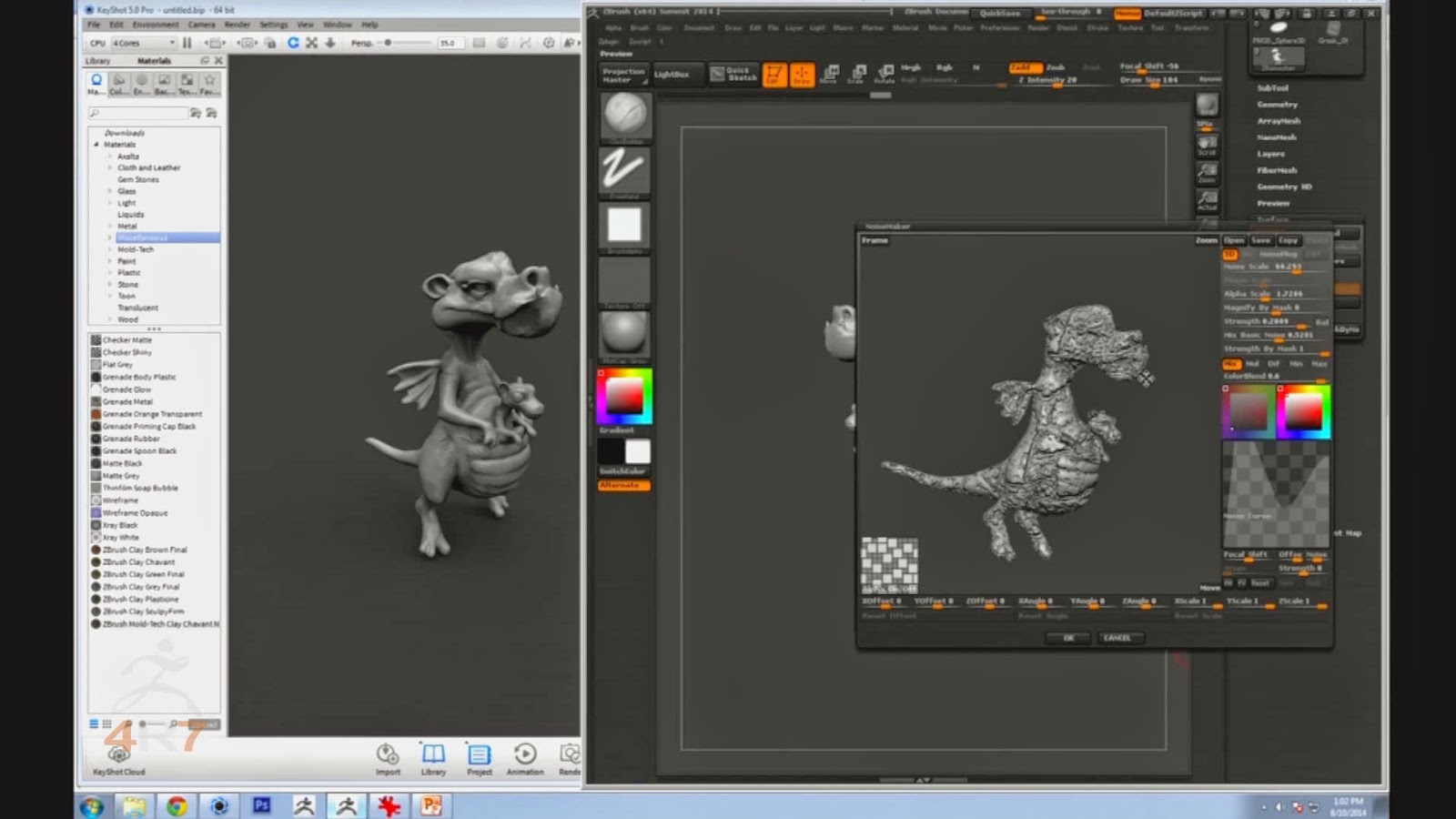Open the KeyShot File menu
The width and height of the screenshot is (1456, 819).
click(94, 25)
